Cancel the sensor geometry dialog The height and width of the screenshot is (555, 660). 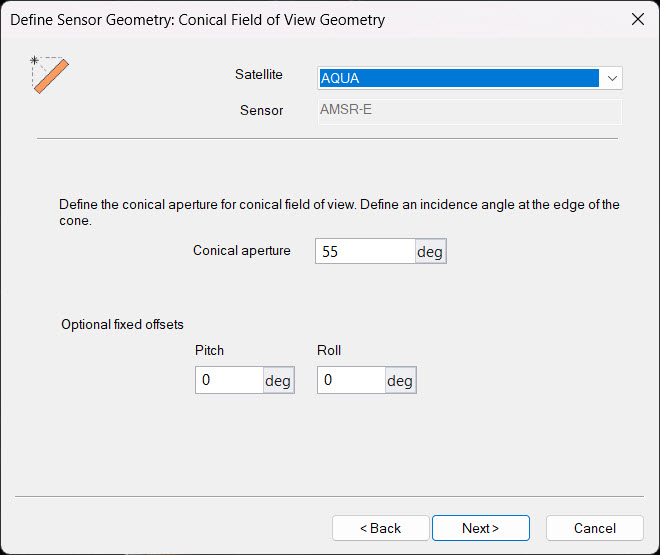click(x=594, y=528)
